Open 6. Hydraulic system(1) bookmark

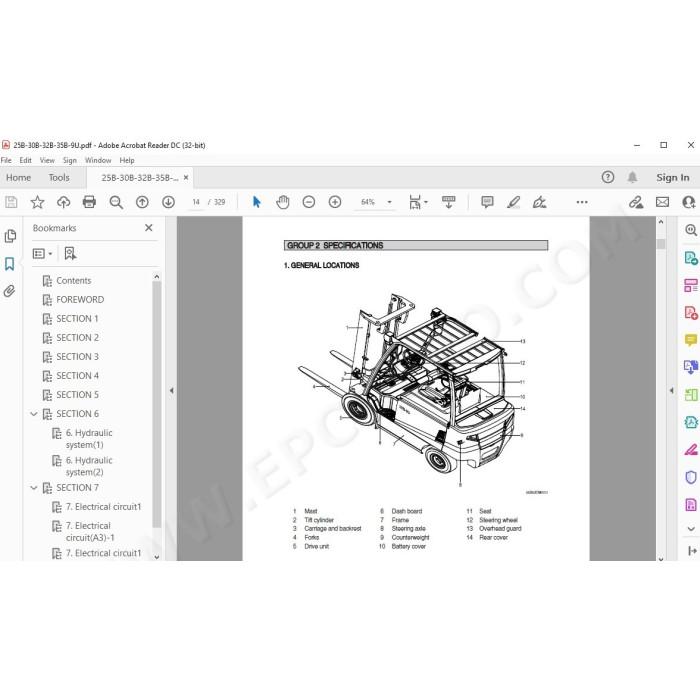pos(89,439)
